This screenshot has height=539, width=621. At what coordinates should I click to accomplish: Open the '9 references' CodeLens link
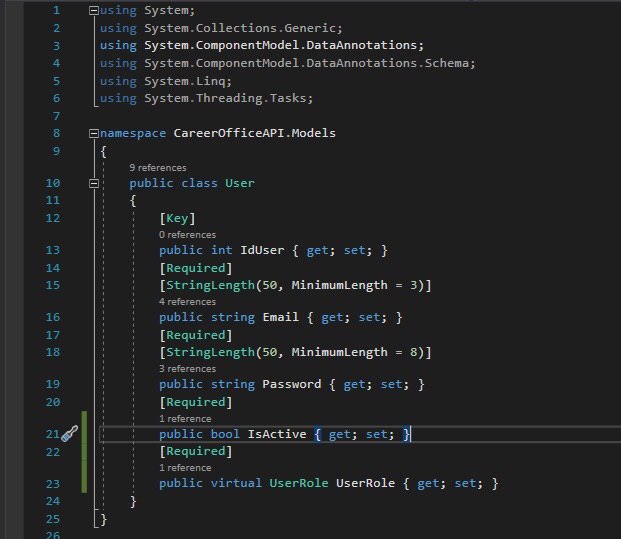tap(158, 168)
